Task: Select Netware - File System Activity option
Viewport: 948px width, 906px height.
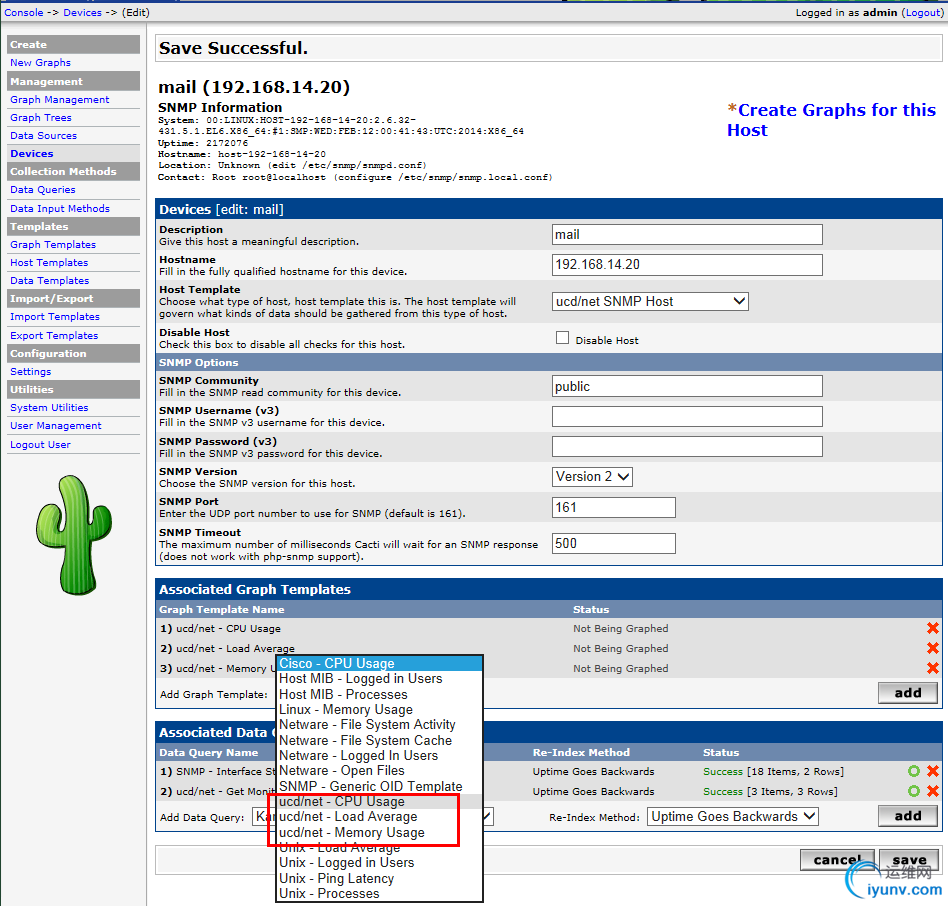Action: tap(380, 725)
